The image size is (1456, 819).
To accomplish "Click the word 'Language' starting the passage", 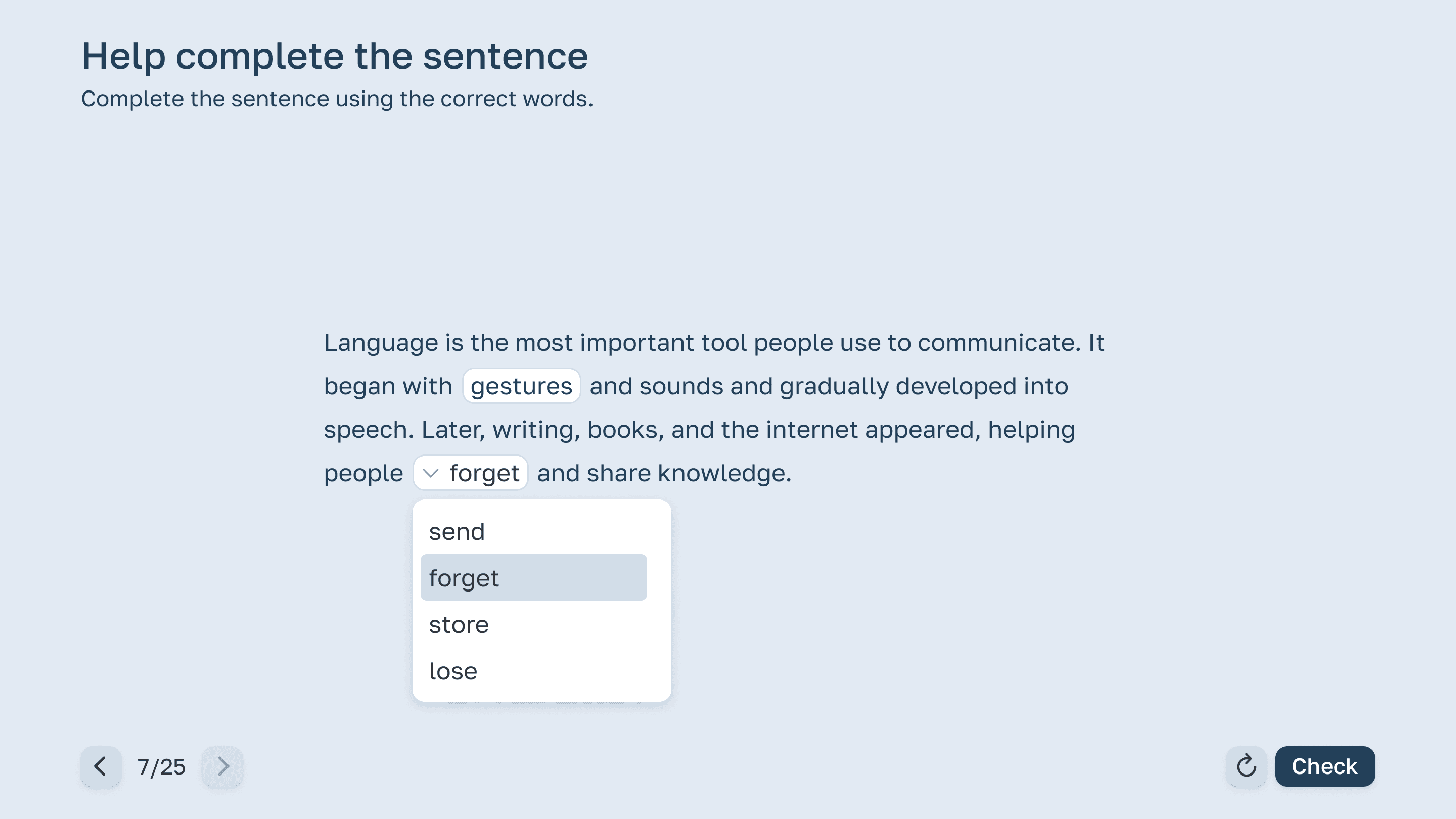I will coord(380,343).
